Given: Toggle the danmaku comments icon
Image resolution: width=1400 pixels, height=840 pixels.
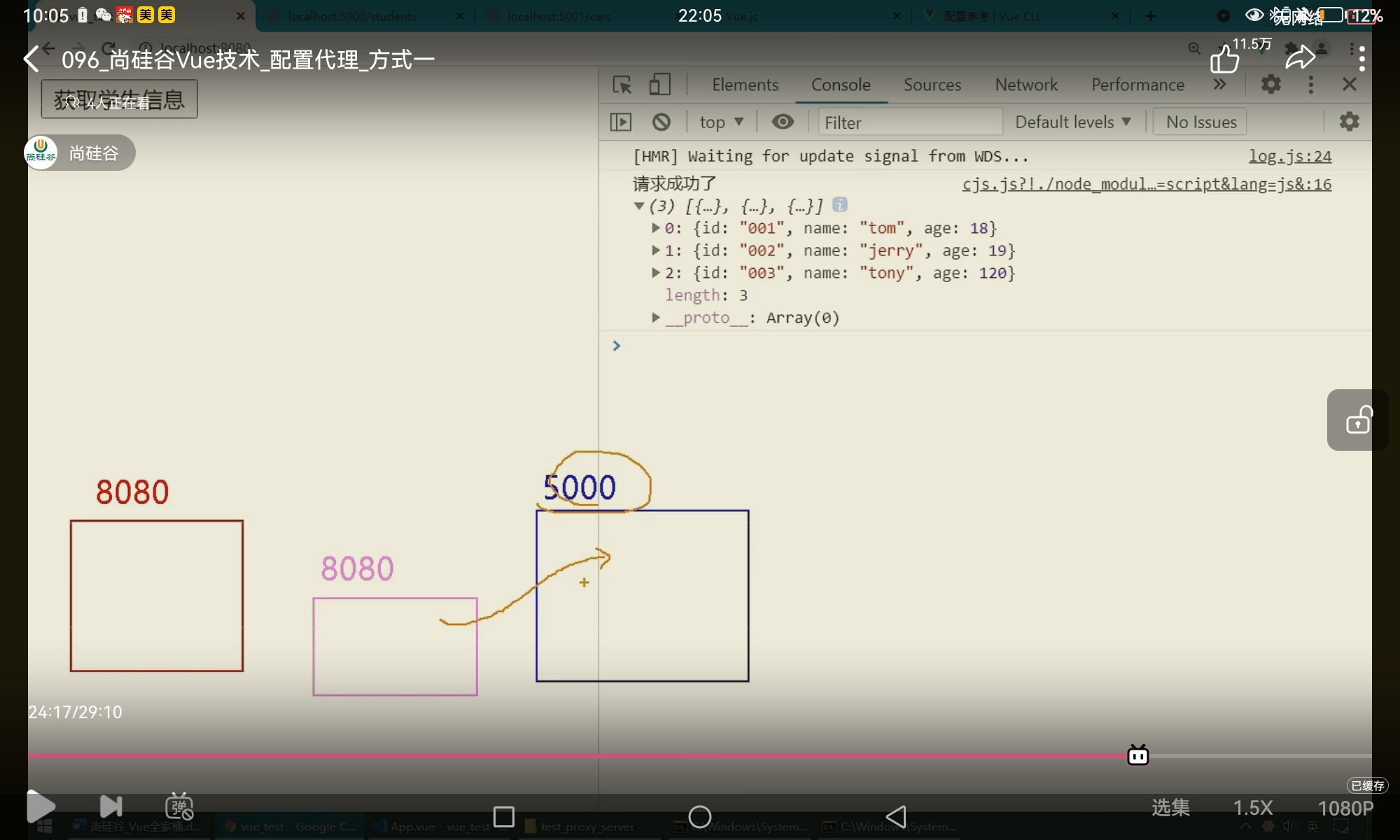Looking at the screenshot, I should click(179, 807).
